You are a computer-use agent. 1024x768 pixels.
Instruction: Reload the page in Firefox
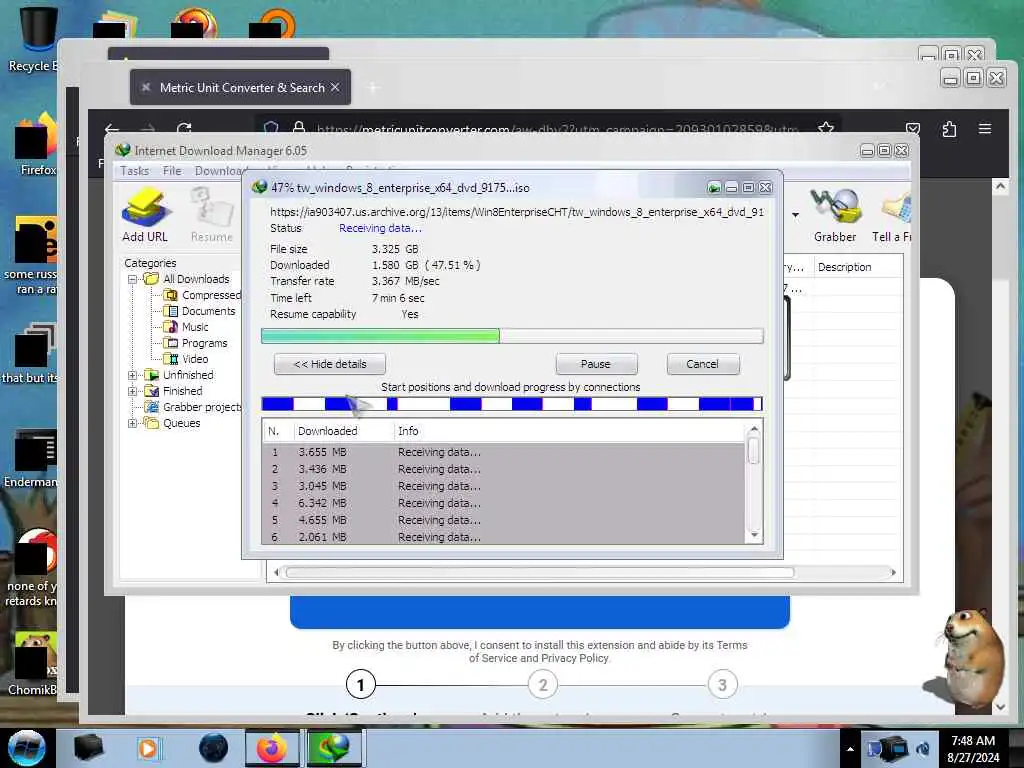pyautogui.click(x=184, y=128)
